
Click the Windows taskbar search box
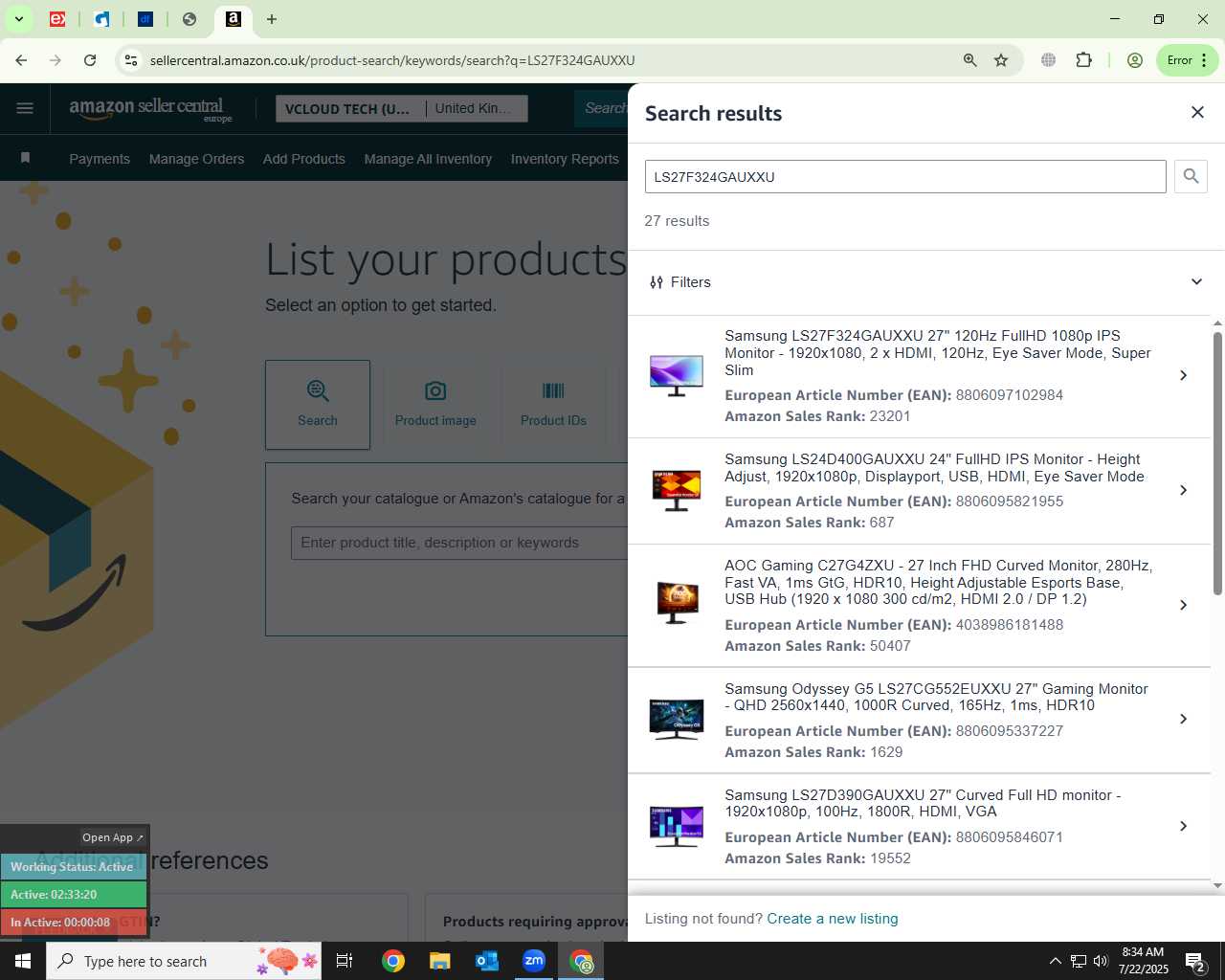[x=184, y=961]
